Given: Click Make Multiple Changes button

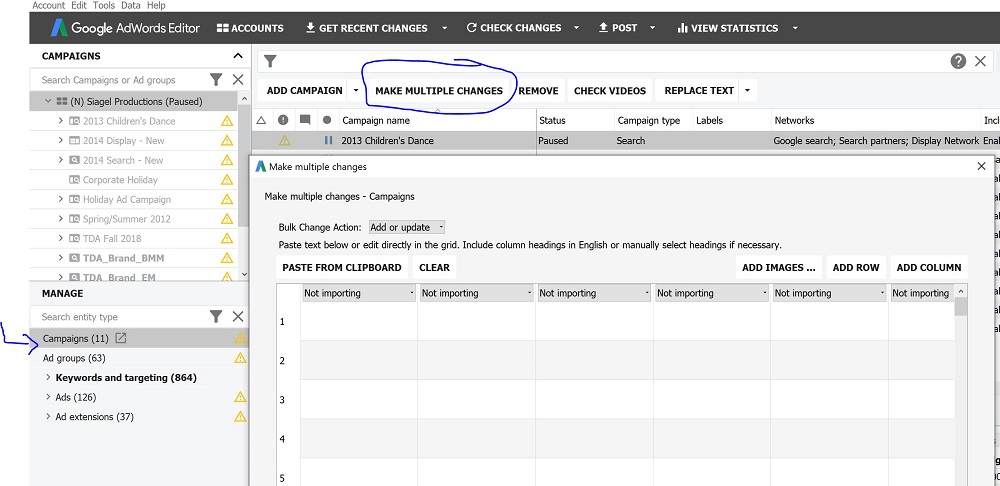Looking at the screenshot, I should 439,91.
